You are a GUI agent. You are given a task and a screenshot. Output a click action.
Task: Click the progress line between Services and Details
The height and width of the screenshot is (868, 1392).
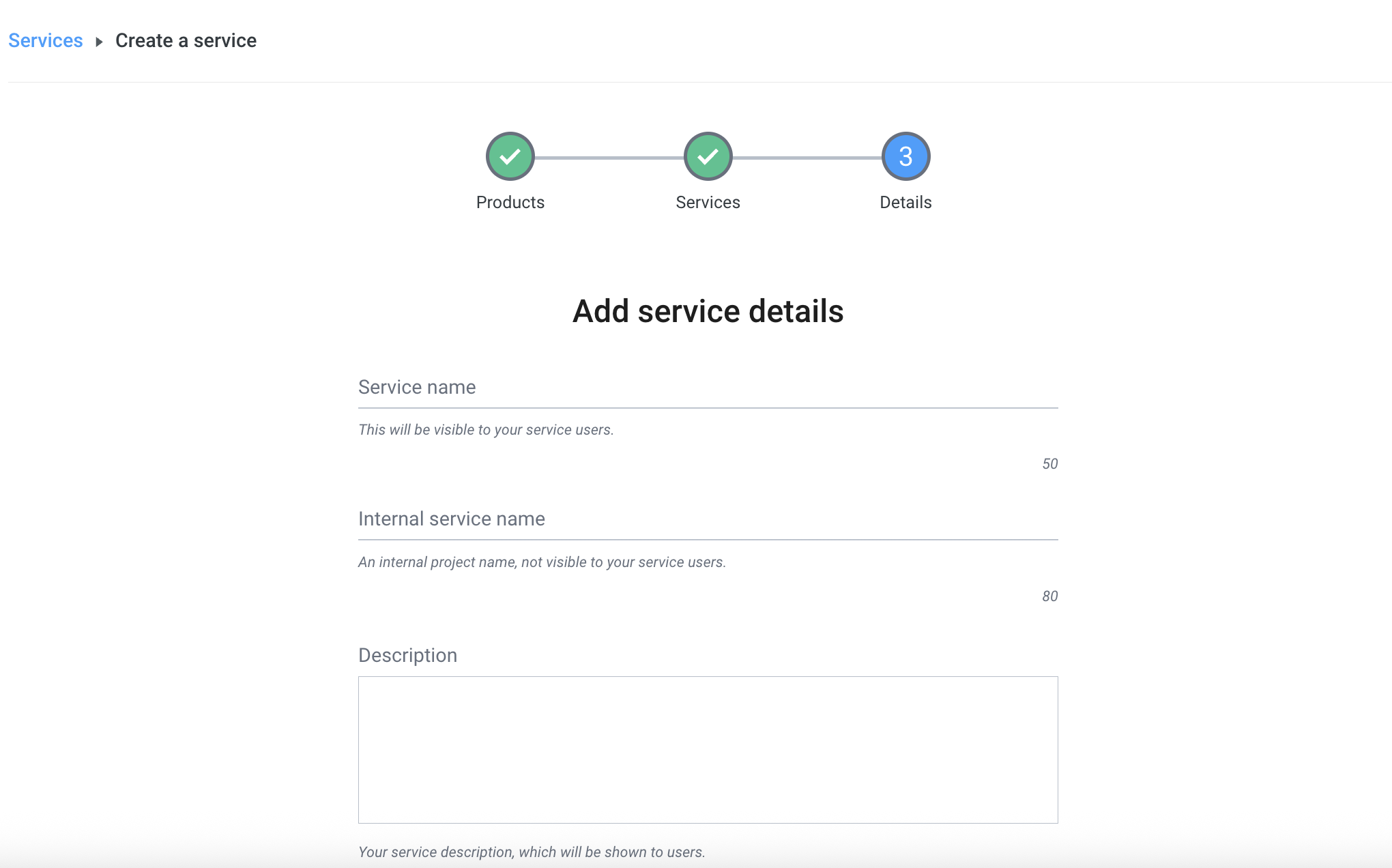click(x=807, y=158)
